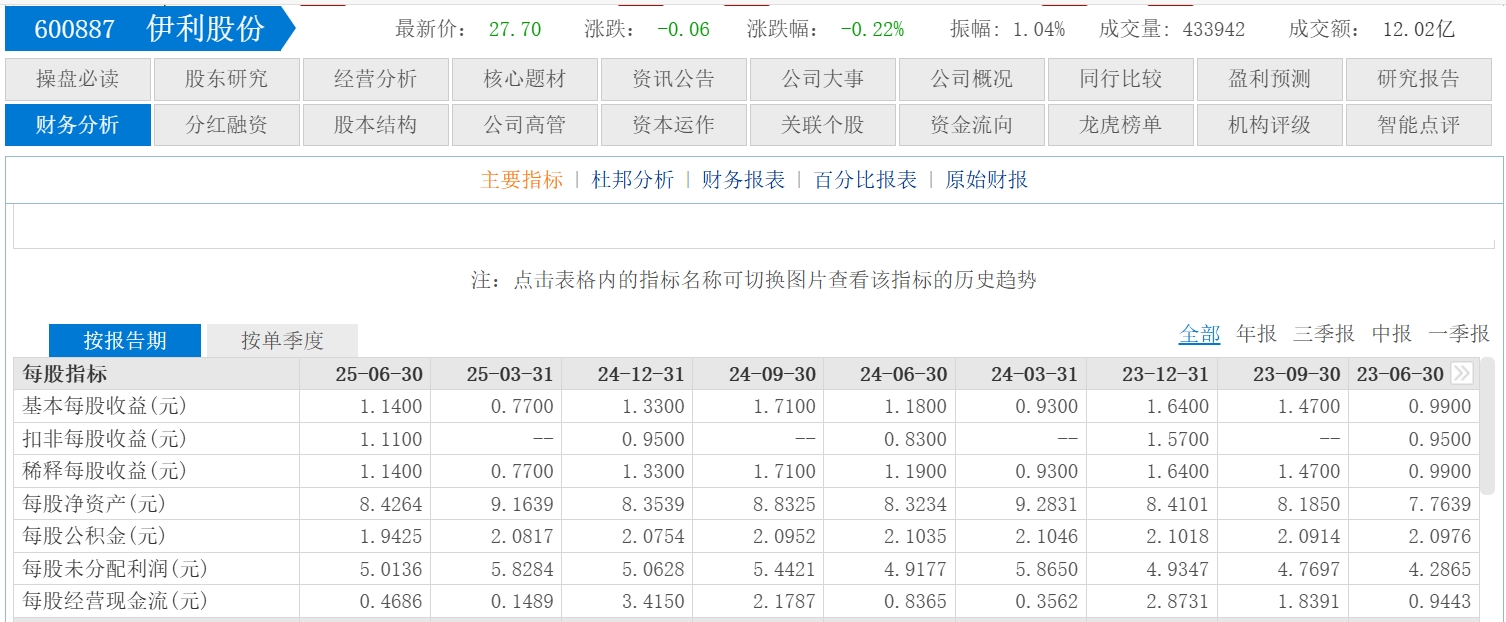Open the 核心题材 tab

525,79
